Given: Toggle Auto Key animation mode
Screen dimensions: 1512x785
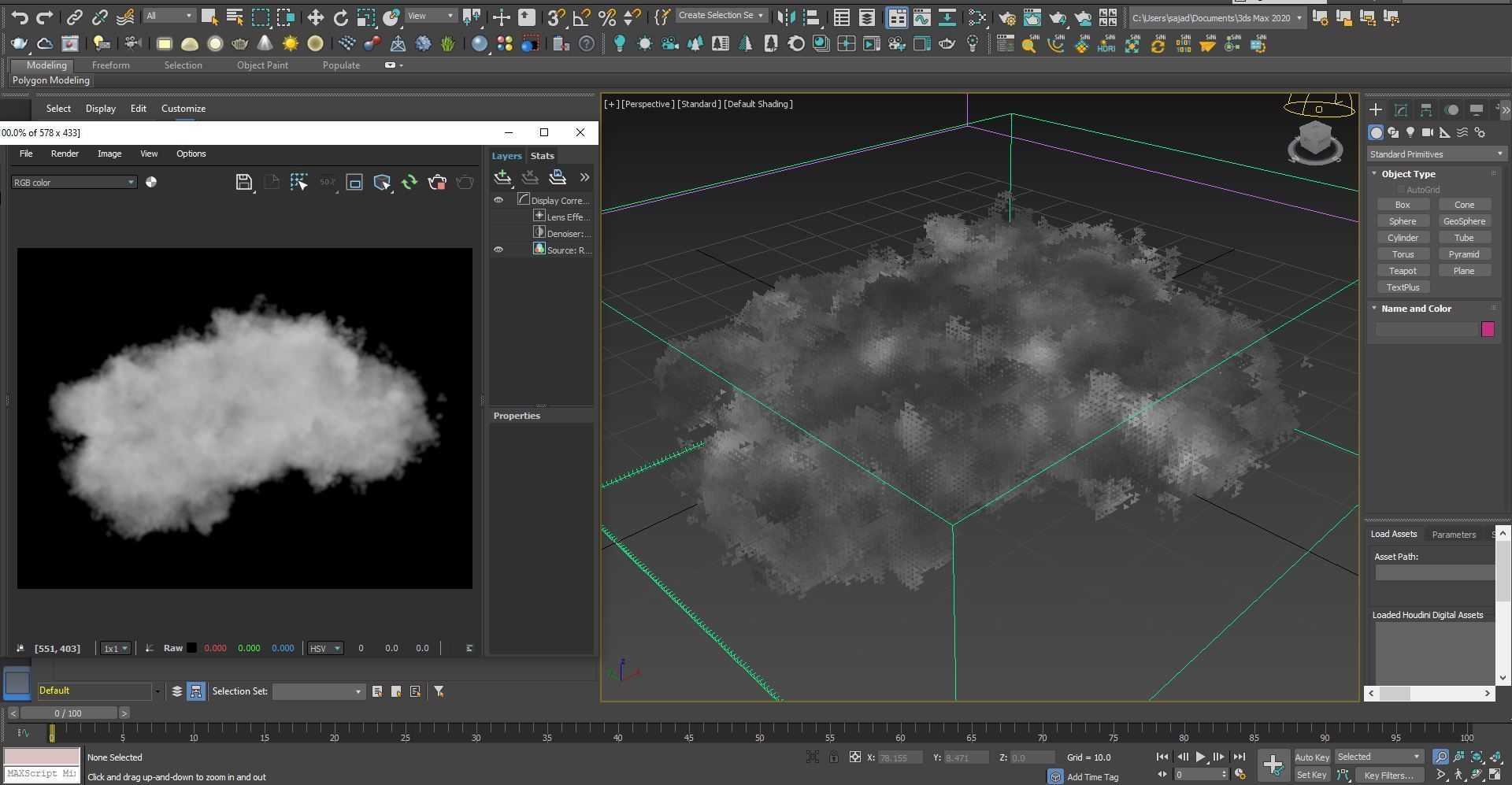Looking at the screenshot, I should pyautogui.click(x=1312, y=757).
